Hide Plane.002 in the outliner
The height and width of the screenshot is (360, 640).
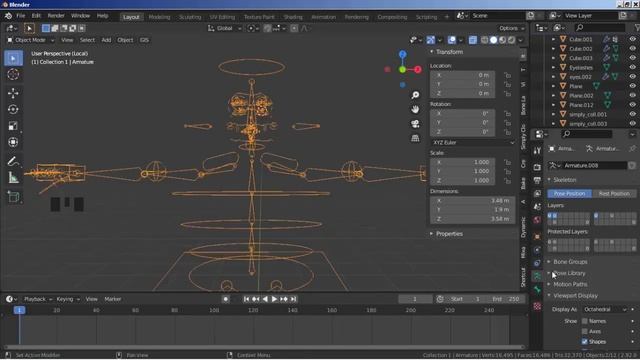632,96
